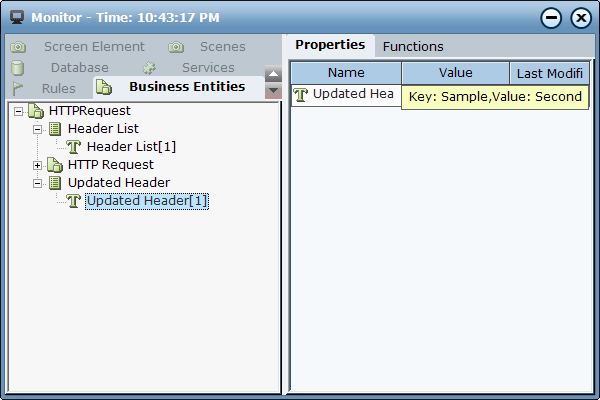This screenshot has width=600, height=400.
Task: Expand the HTTP Request tree node
Action: [38, 165]
